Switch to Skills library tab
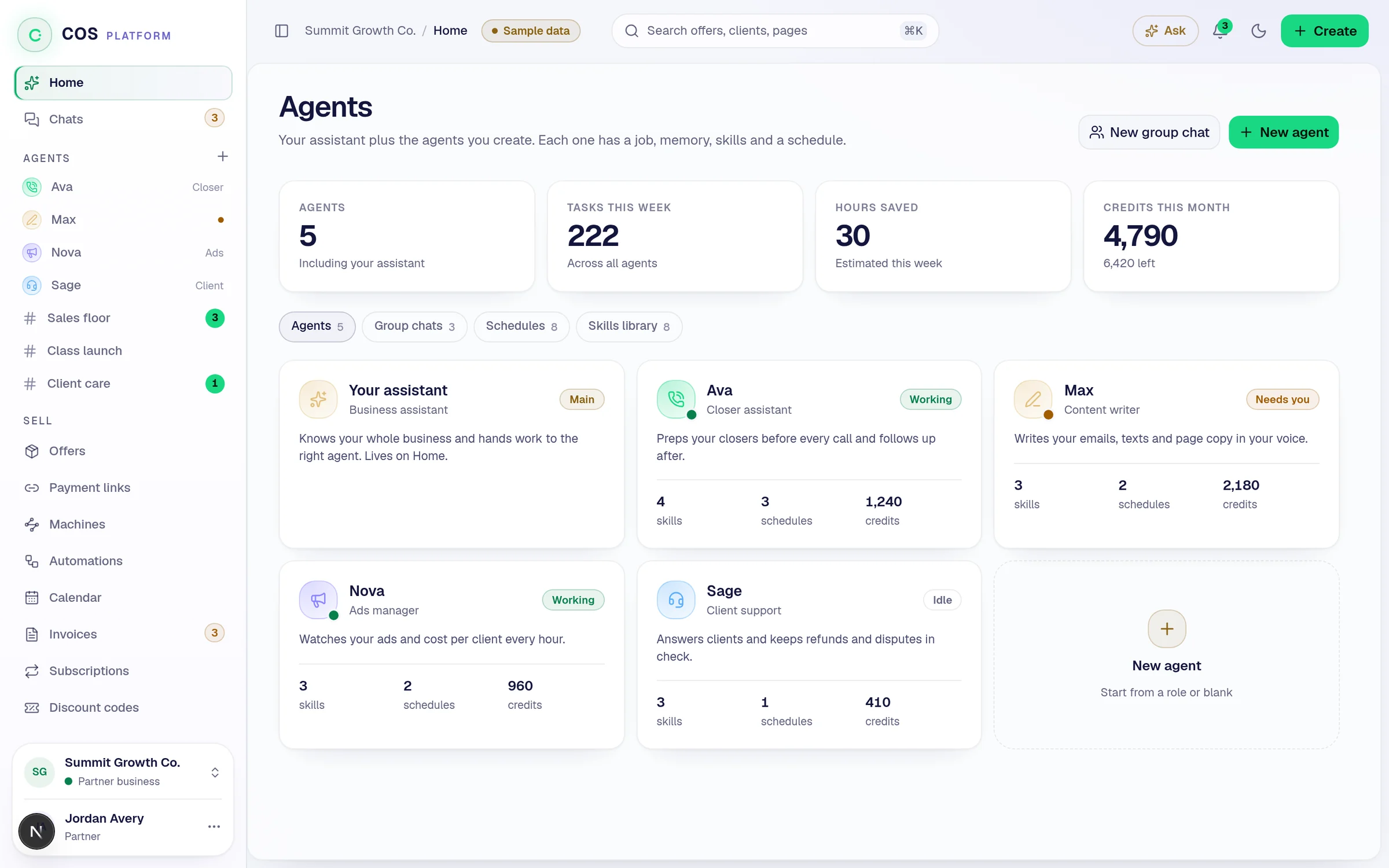This screenshot has width=1389, height=868. (629, 326)
